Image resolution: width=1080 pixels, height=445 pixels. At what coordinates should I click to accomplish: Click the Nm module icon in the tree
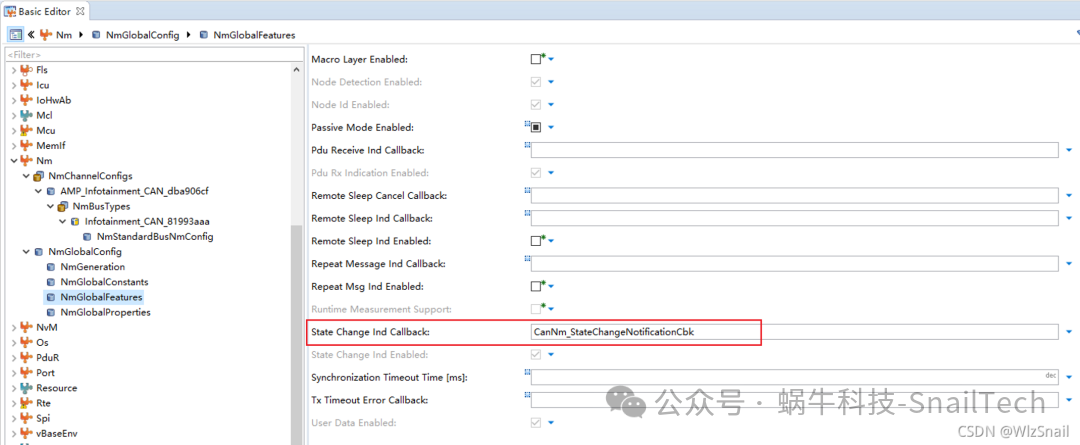26,161
